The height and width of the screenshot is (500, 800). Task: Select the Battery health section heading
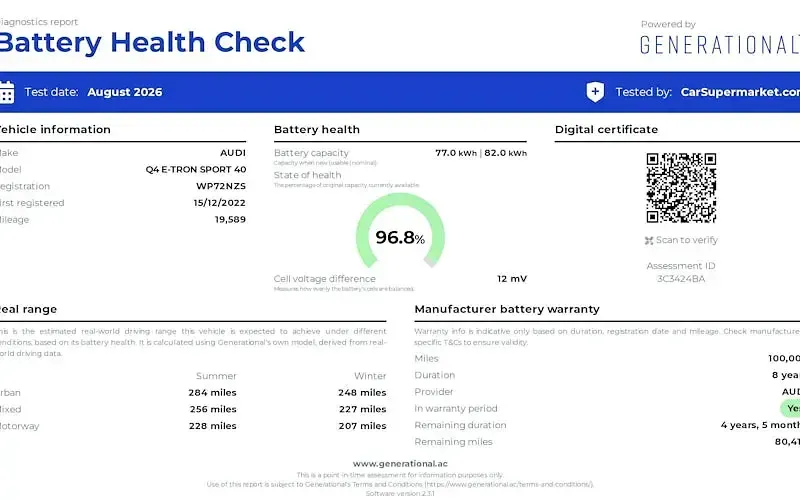[x=317, y=130]
